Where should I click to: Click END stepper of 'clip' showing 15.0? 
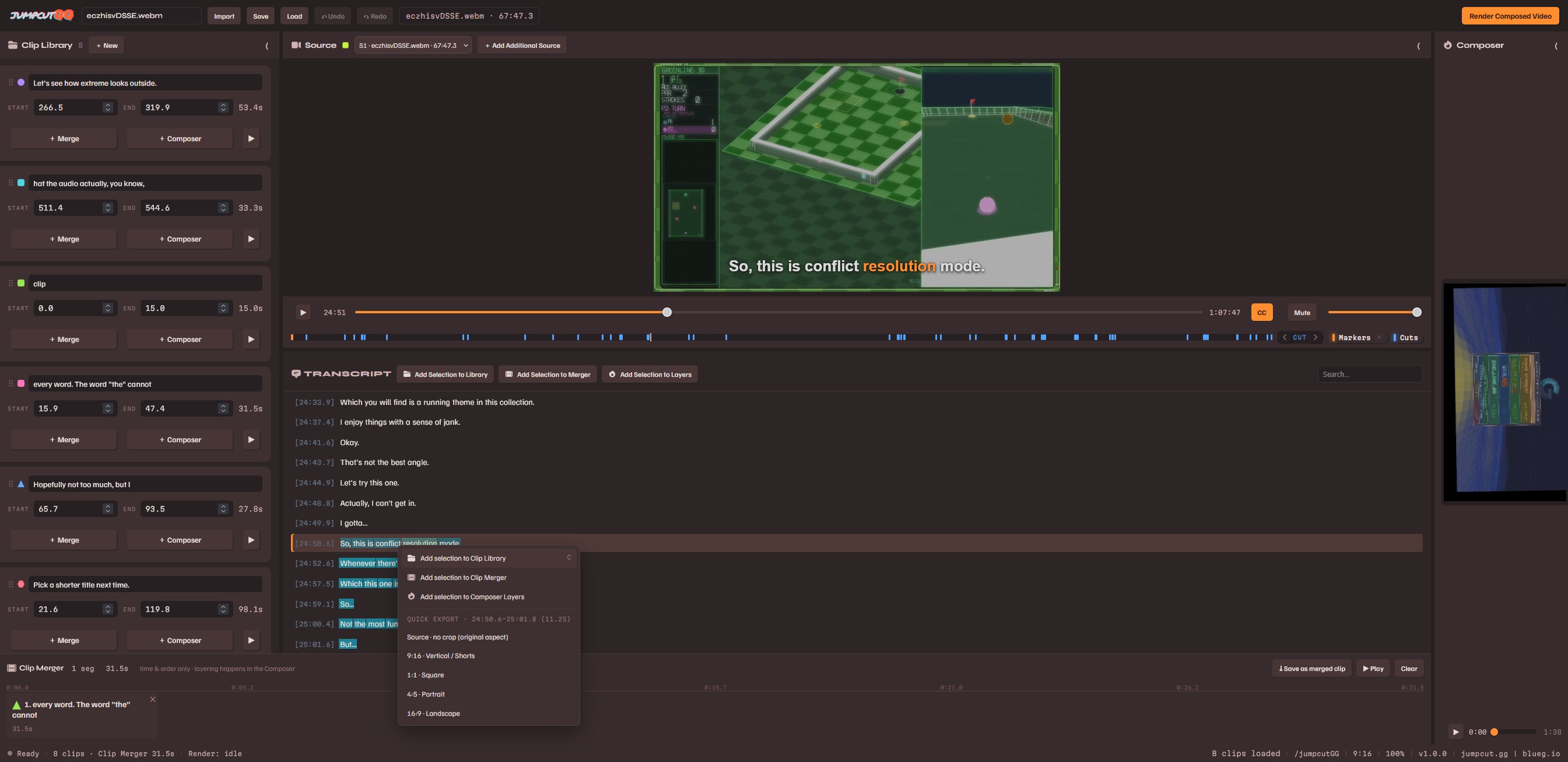click(223, 308)
